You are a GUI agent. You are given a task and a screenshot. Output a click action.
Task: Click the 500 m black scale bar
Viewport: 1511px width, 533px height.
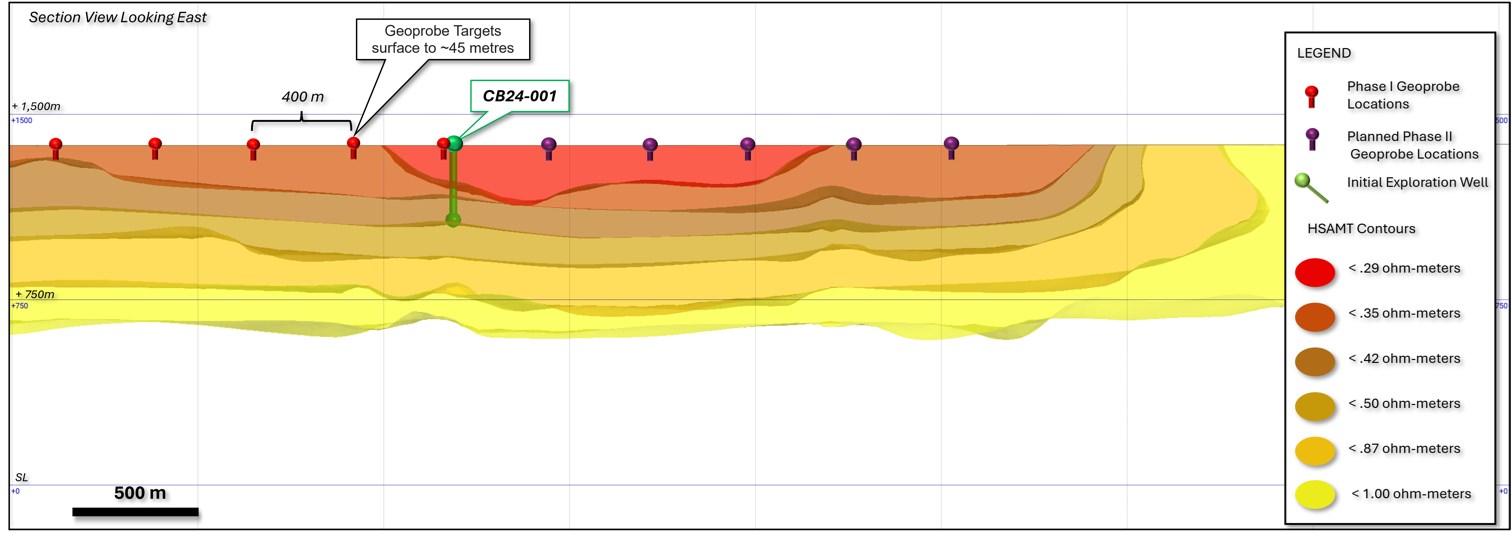[135, 512]
